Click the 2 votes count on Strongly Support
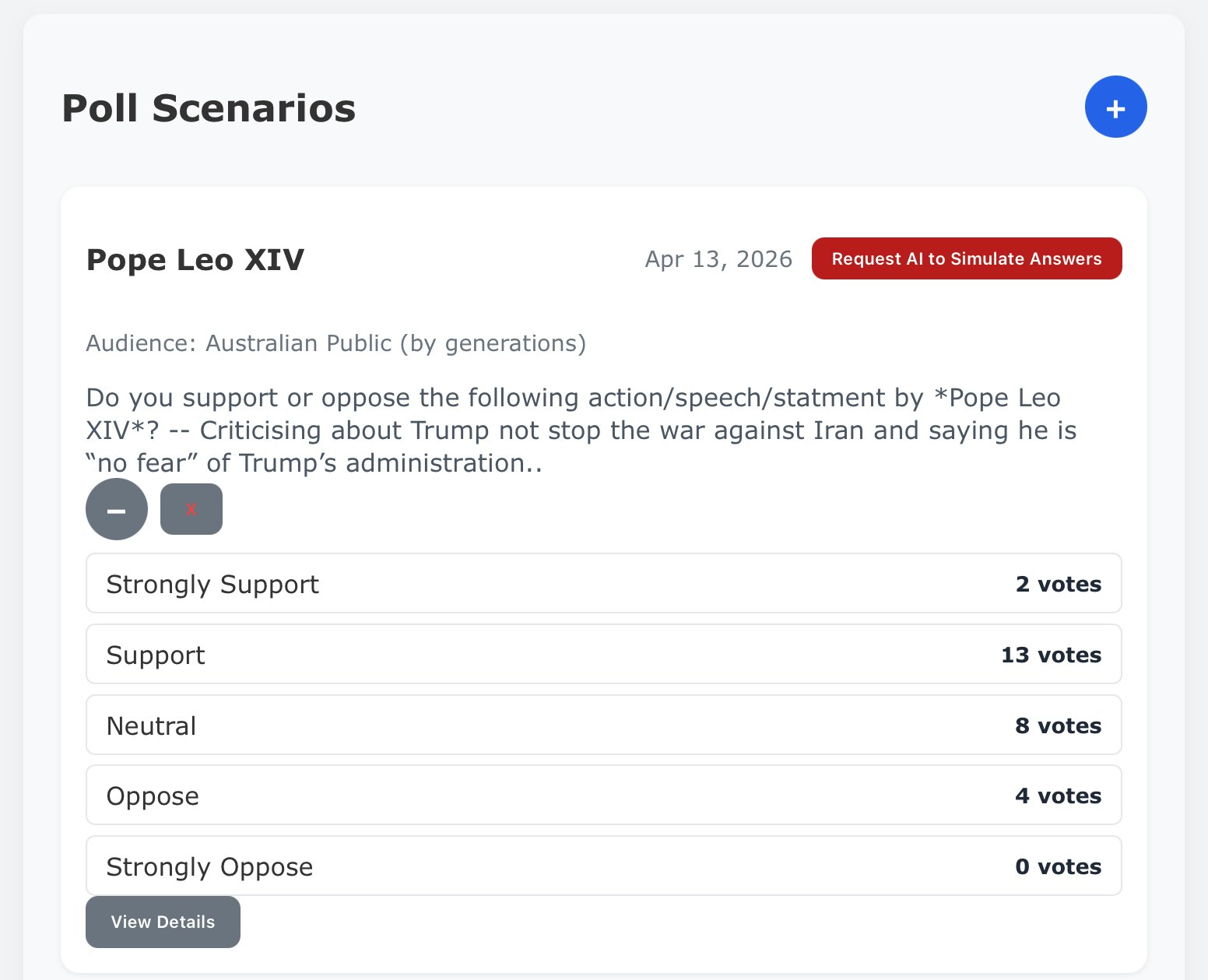Image resolution: width=1208 pixels, height=980 pixels. click(x=1059, y=584)
